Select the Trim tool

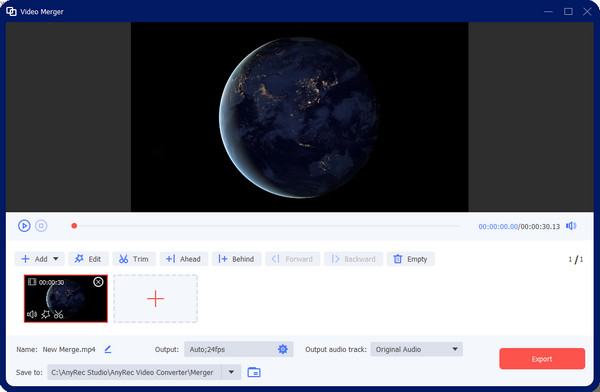coord(134,259)
